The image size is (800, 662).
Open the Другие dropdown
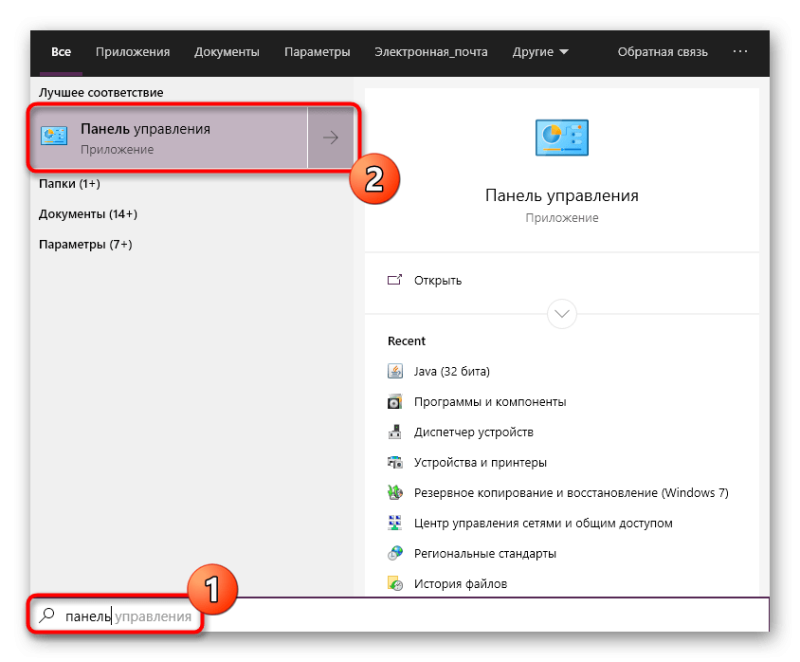tap(540, 52)
